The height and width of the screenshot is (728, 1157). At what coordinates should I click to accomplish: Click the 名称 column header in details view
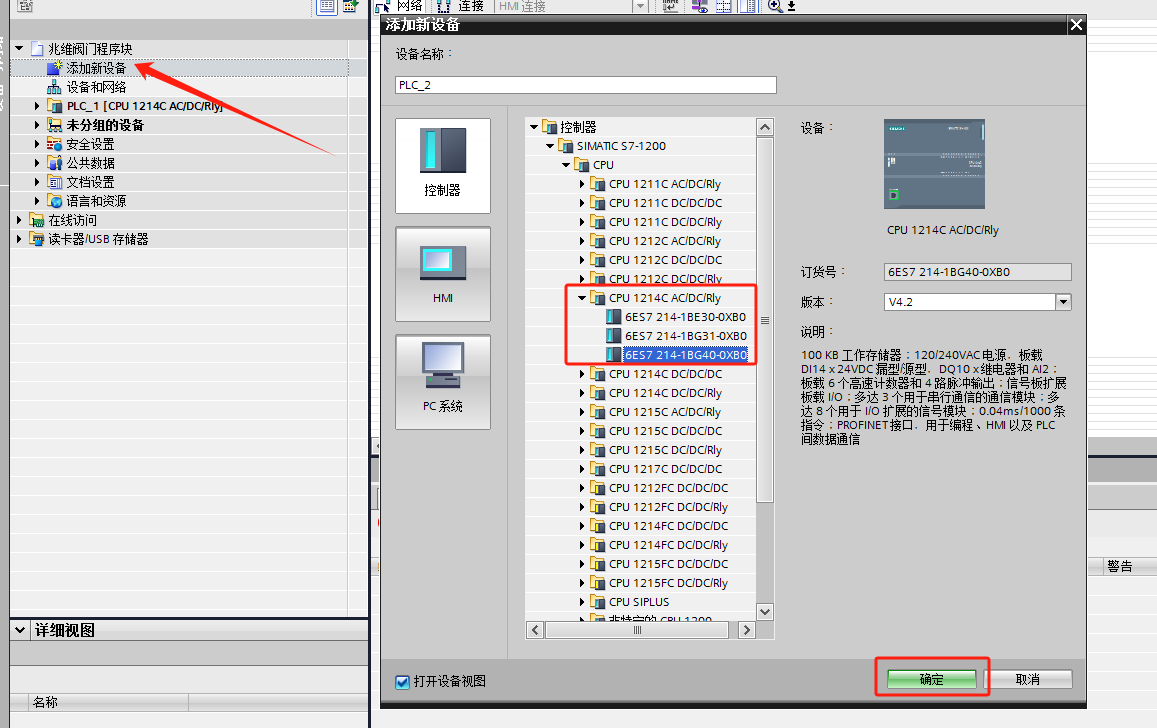(x=109, y=702)
